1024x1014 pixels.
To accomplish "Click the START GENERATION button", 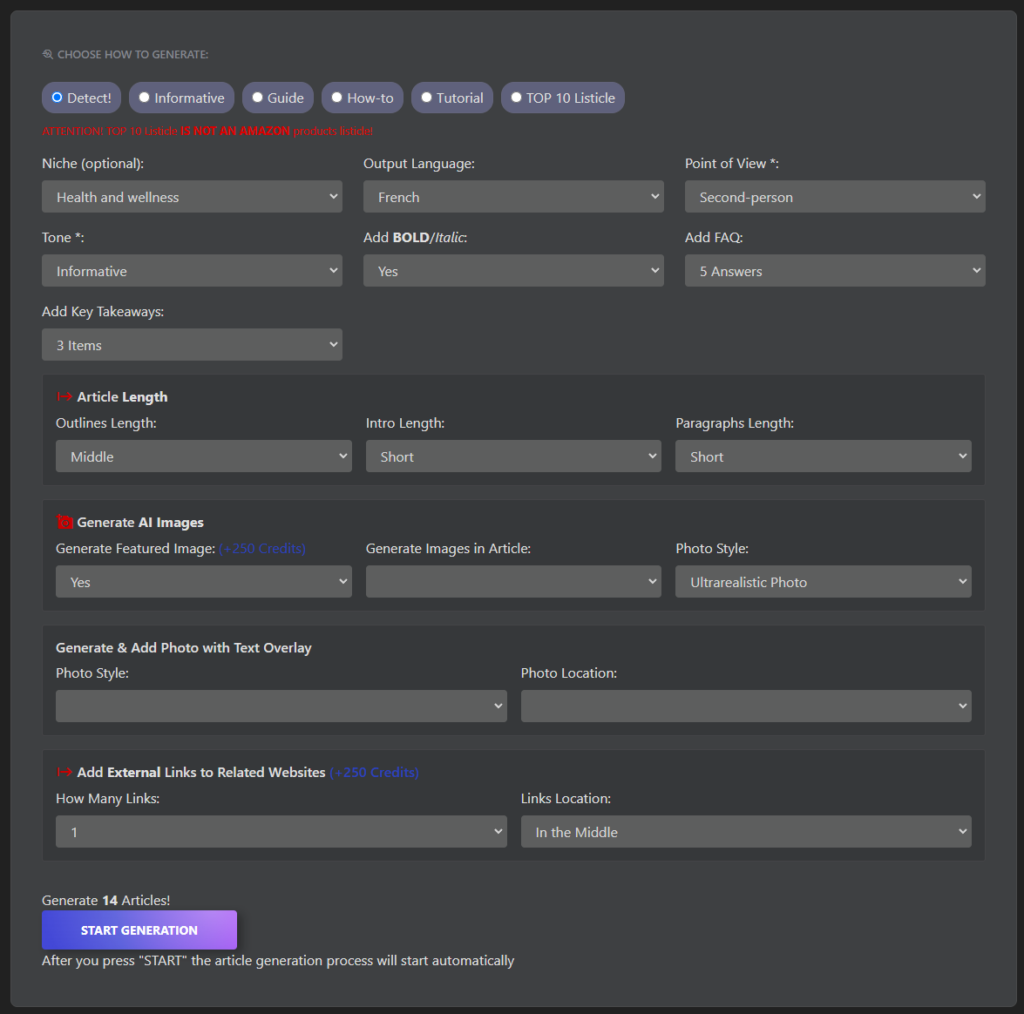I will click(139, 930).
